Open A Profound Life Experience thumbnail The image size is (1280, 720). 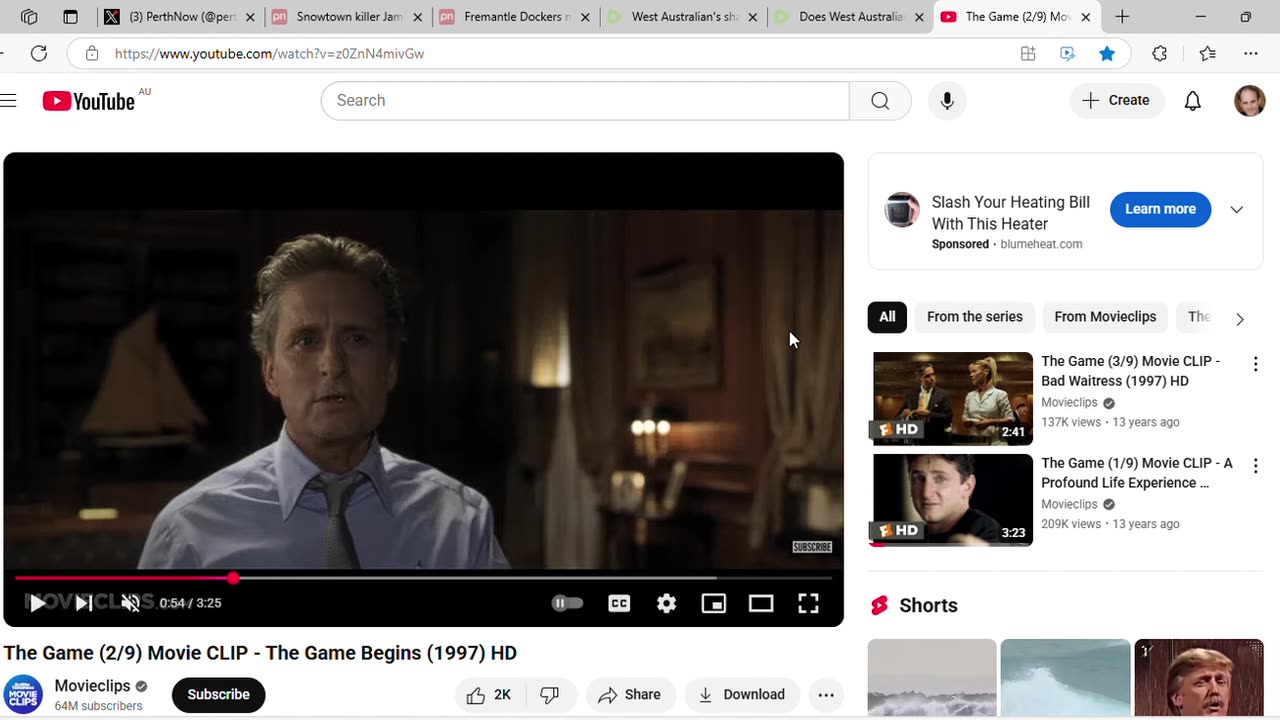point(953,500)
